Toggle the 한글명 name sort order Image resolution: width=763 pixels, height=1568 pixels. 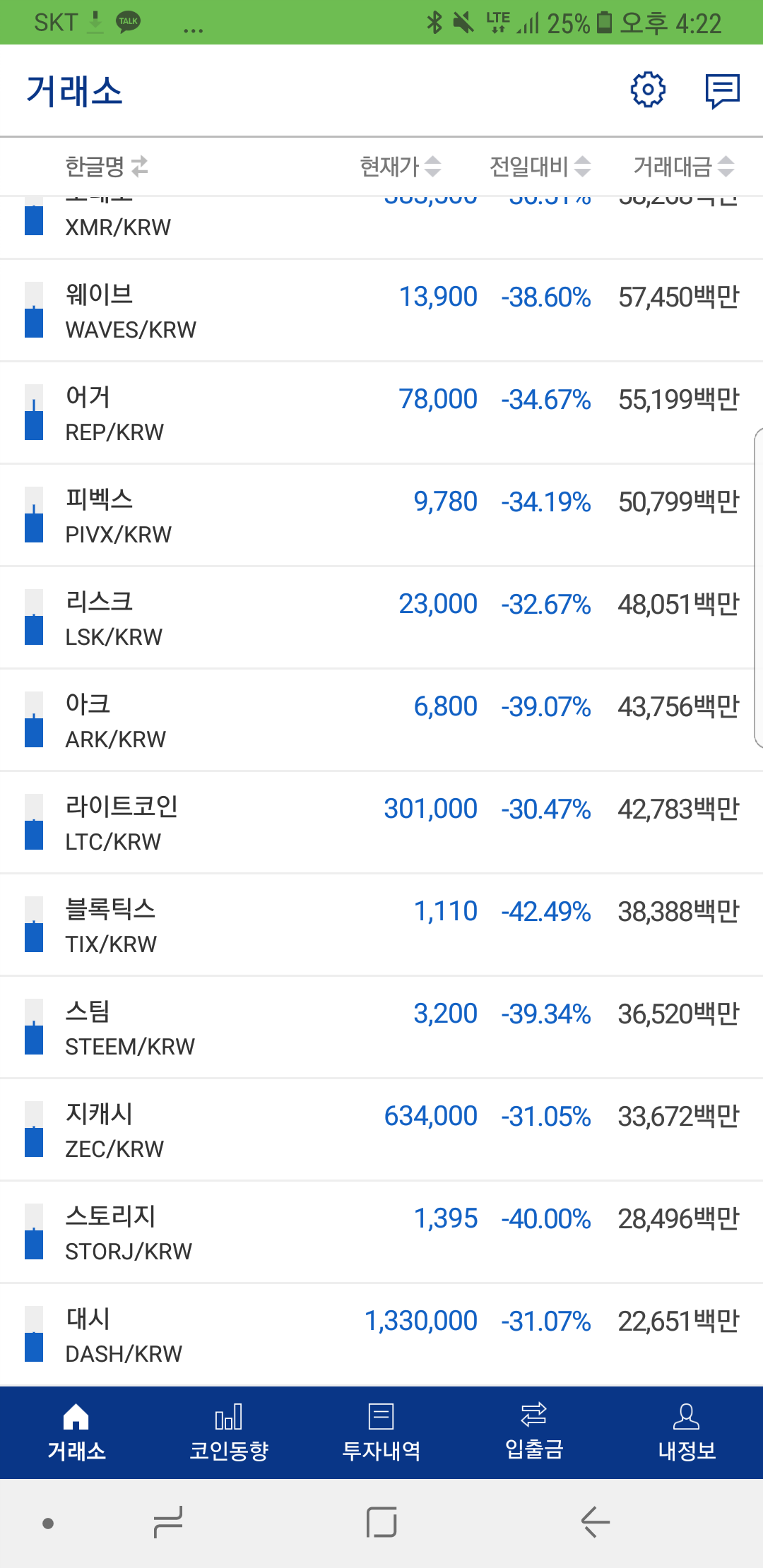click(x=102, y=167)
